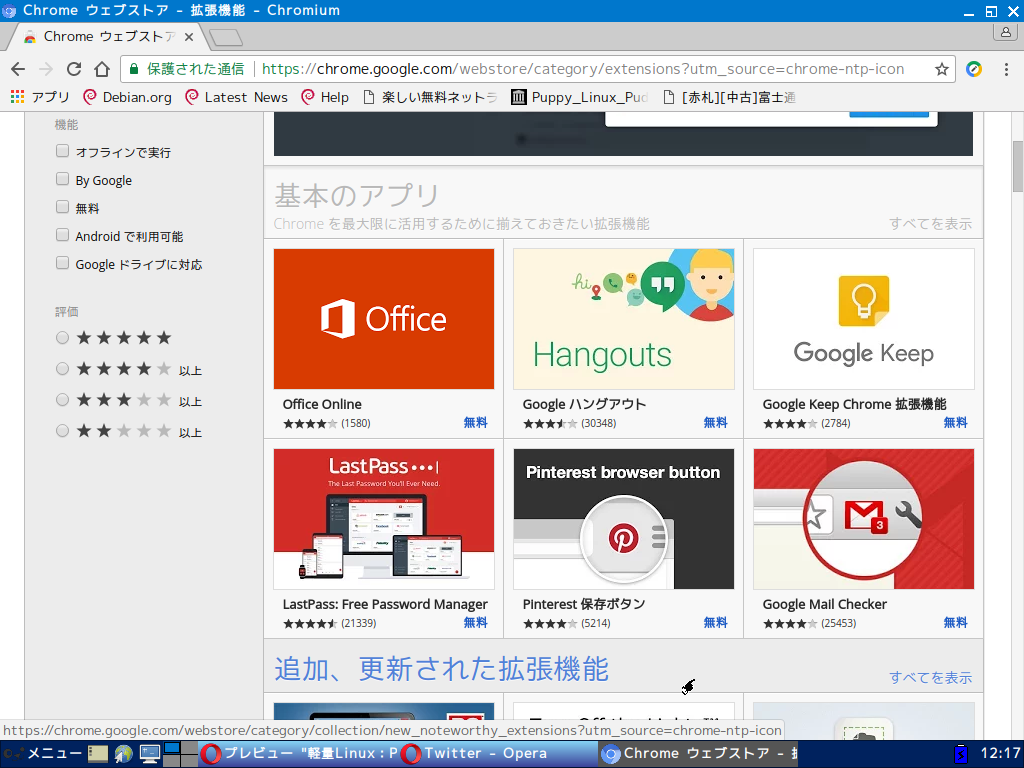Click 無料 on the Google Mail Checker card
Viewport: 1024px width, 768px height.
955,622
